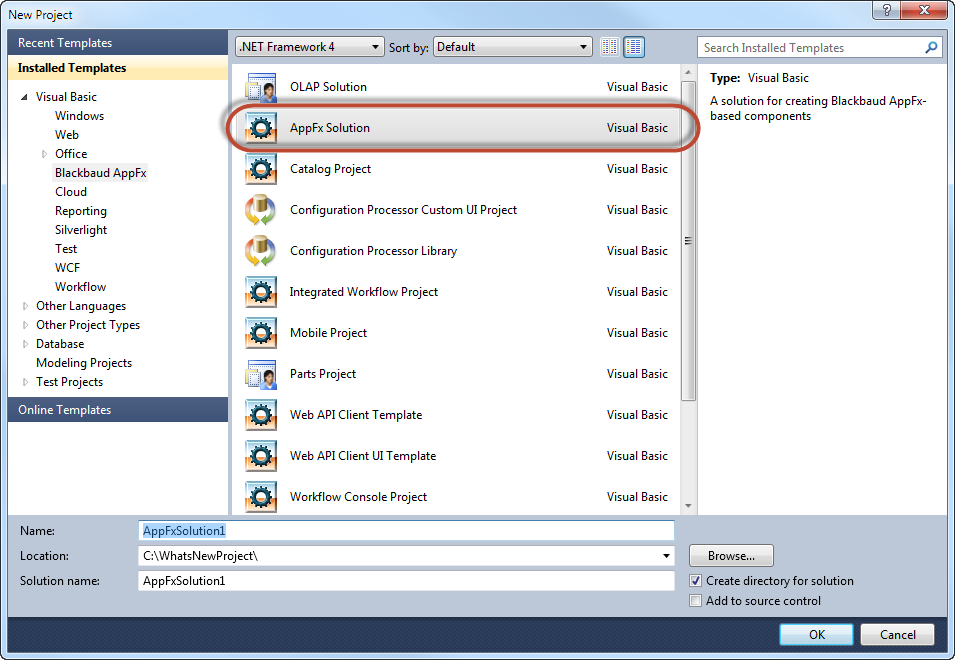Open the Recent Templates section
Image resolution: width=955 pixels, height=660 pixels.
tap(118, 43)
